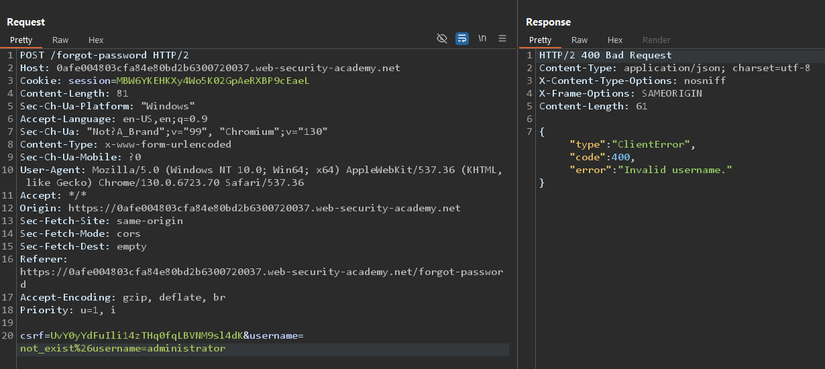Click the Response panel title
The width and height of the screenshot is (825, 369).
point(548,22)
